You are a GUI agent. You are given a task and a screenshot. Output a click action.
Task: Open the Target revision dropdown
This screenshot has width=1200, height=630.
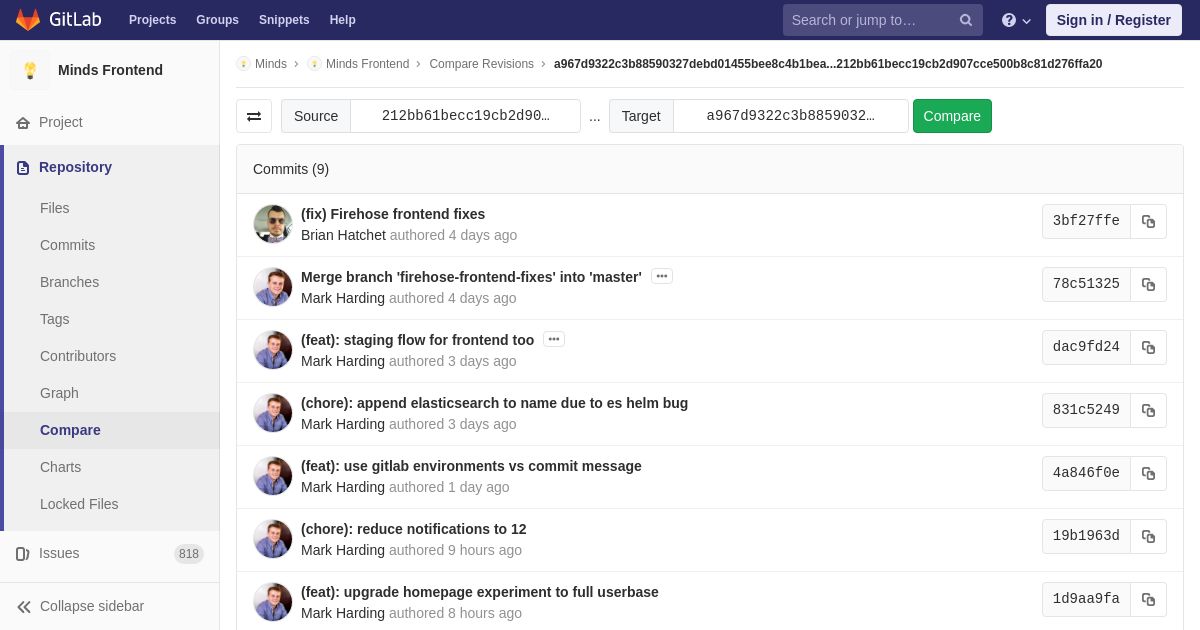coord(790,116)
